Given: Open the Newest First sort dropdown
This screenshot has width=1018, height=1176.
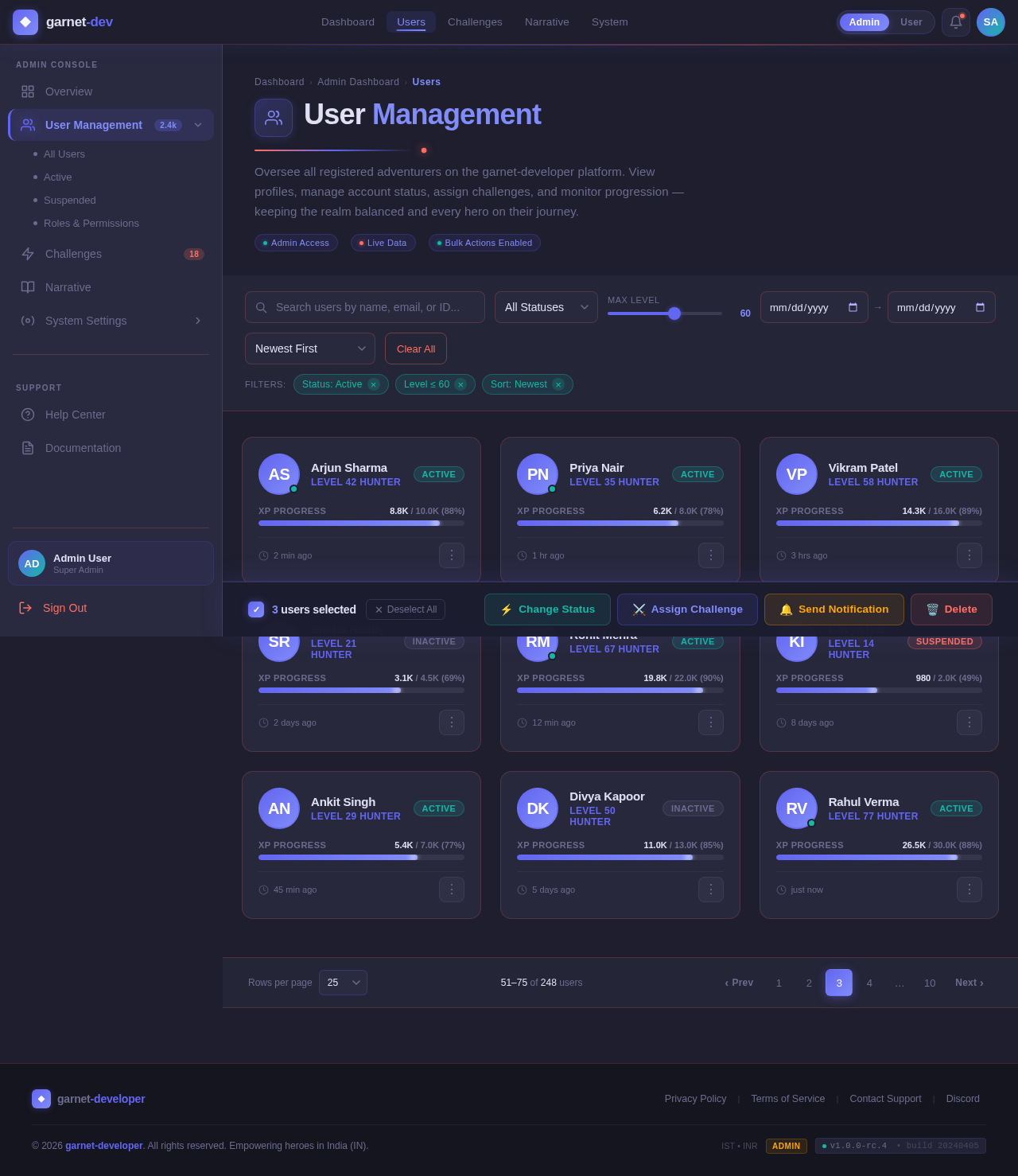Looking at the screenshot, I should pos(310,349).
